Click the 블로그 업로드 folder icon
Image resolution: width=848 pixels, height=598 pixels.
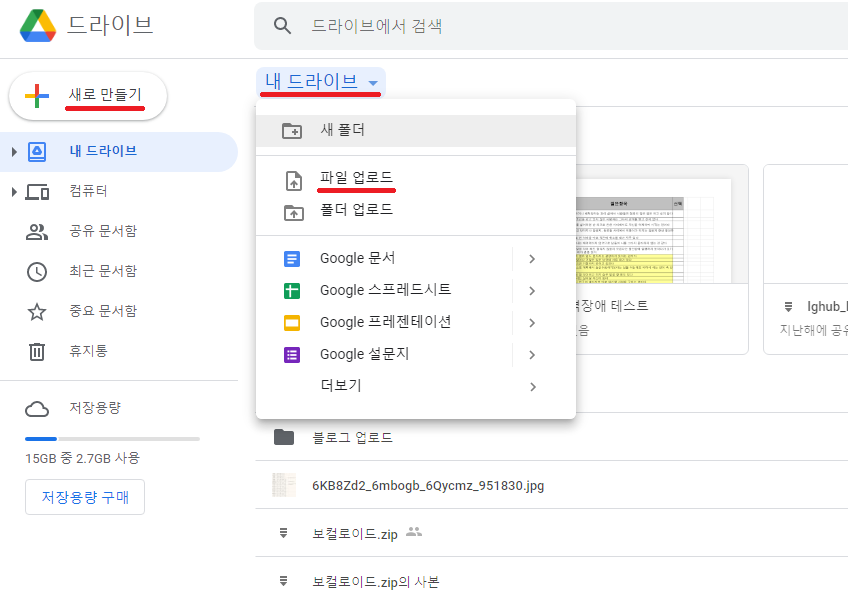click(284, 437)
